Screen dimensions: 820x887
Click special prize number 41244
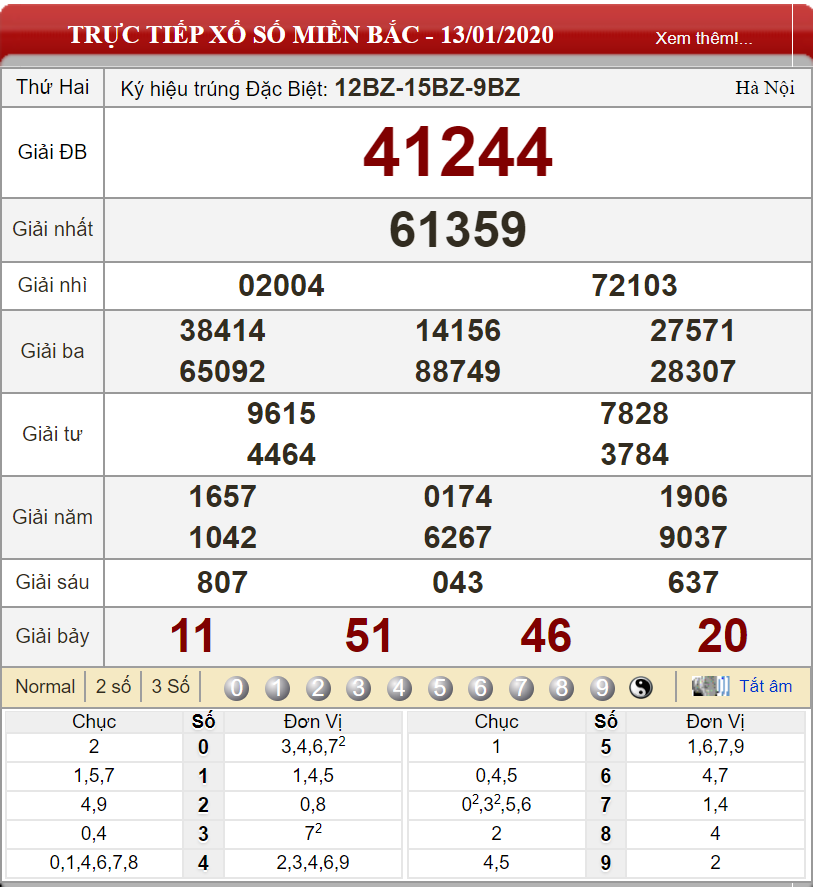(x=458, y=152)
